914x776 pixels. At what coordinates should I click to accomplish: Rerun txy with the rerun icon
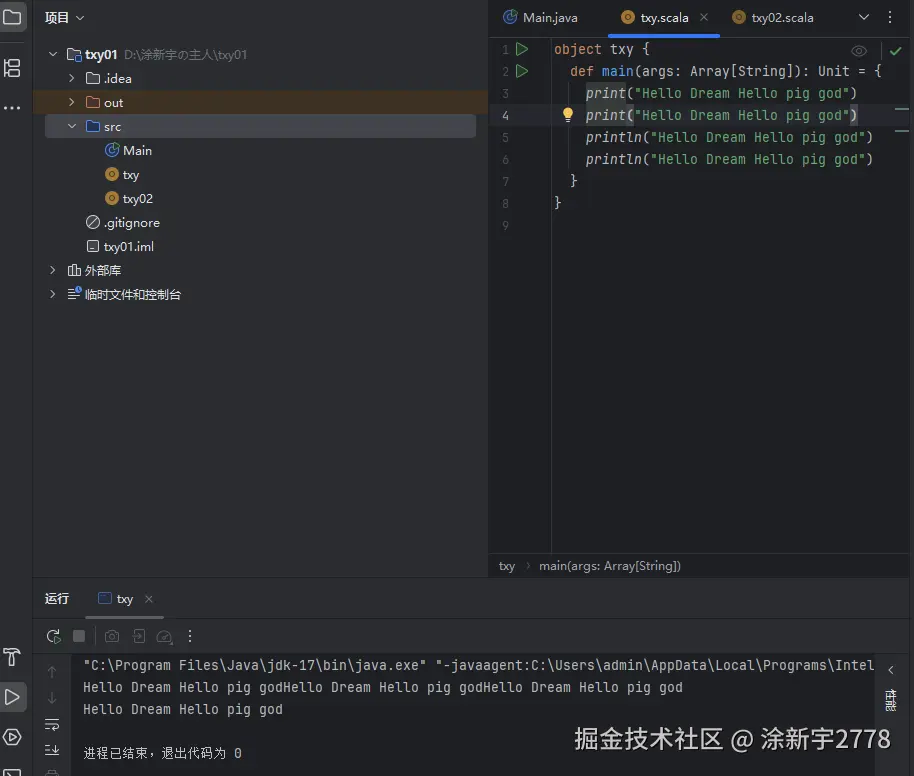coord(54,636)
